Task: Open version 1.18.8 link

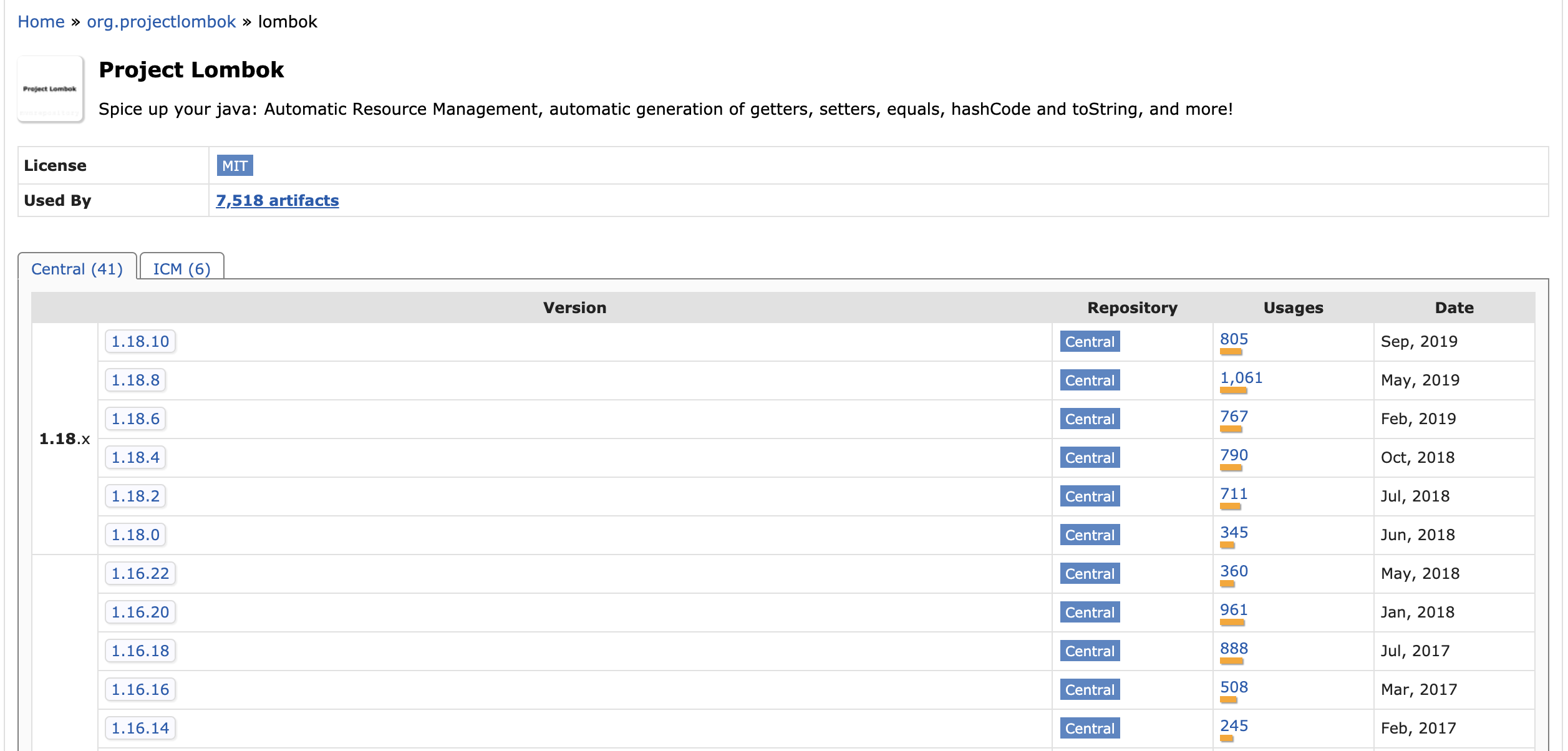Action: tap(135, 380)
